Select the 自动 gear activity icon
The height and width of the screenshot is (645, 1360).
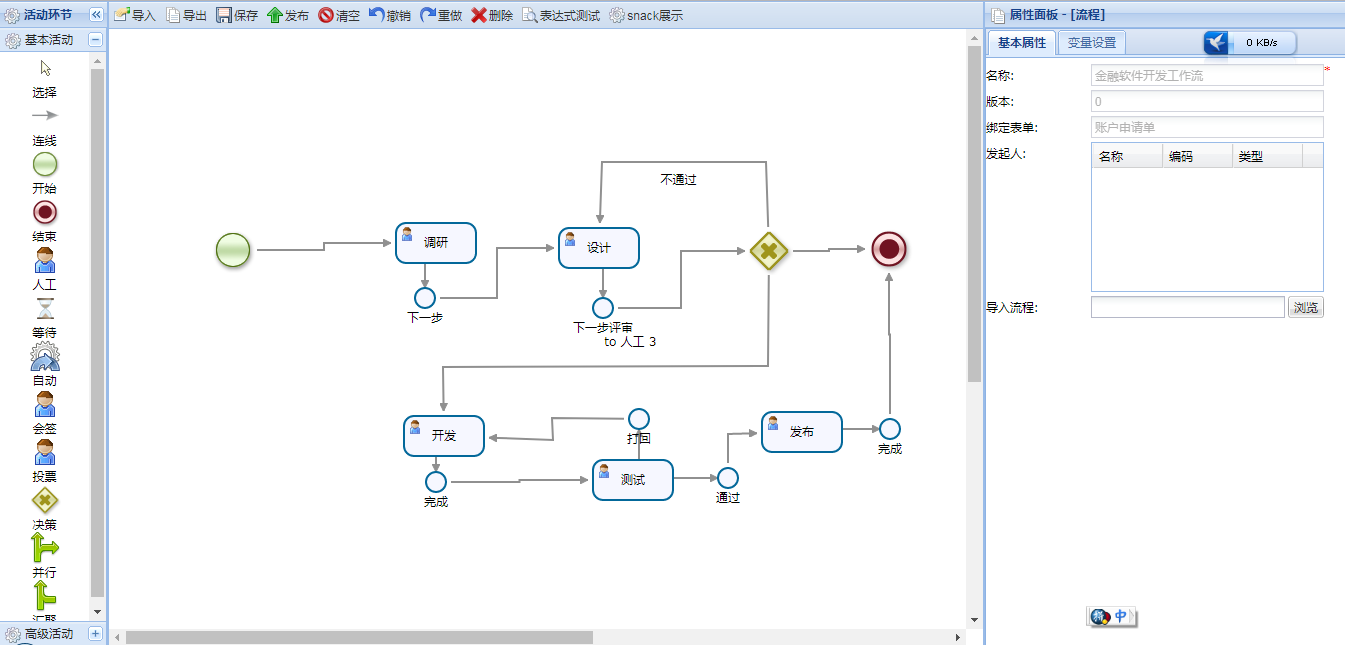[x=45, y=356]
